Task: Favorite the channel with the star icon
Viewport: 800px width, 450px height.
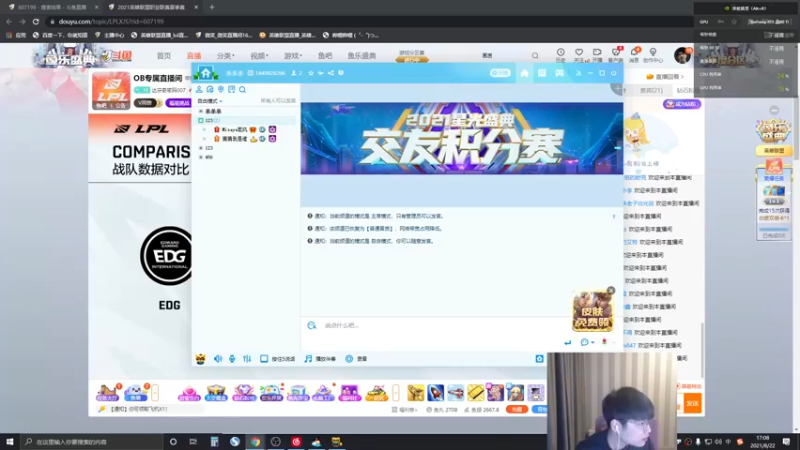Action: coord(311,73)
